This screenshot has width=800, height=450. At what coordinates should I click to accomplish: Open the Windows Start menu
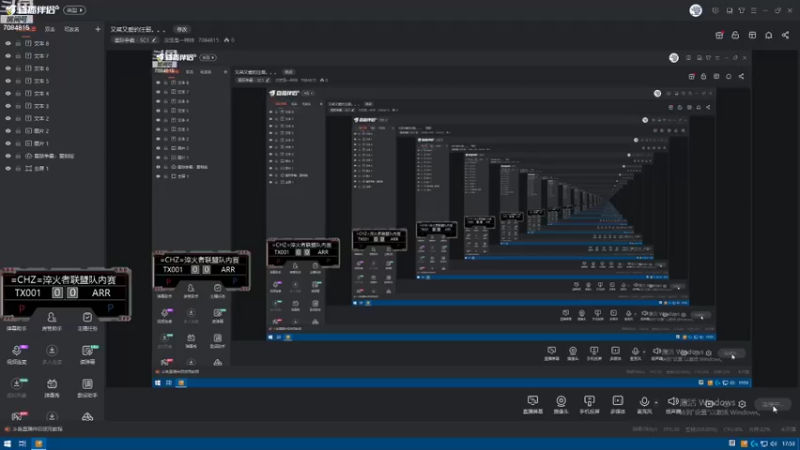[7, 444]
